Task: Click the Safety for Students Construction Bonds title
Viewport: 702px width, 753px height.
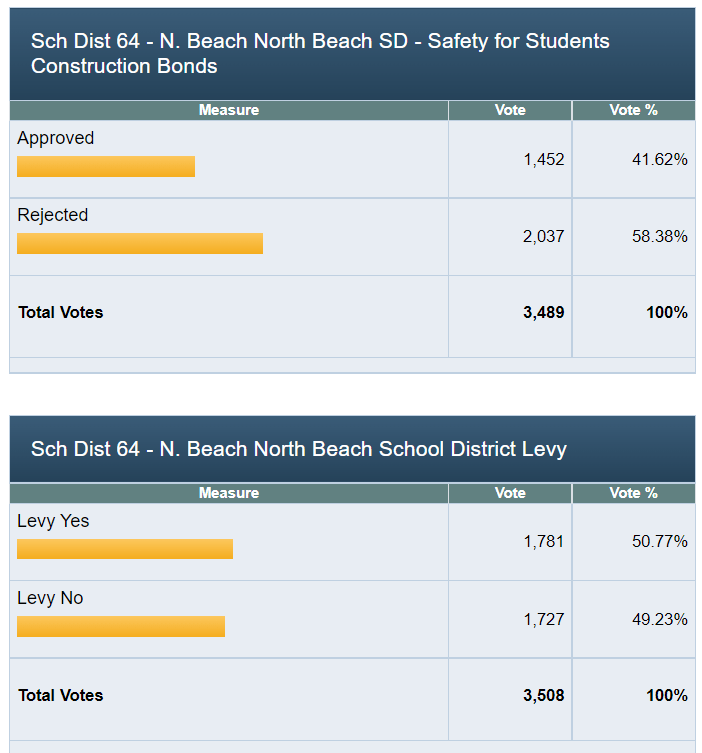Action: (320, 54)
